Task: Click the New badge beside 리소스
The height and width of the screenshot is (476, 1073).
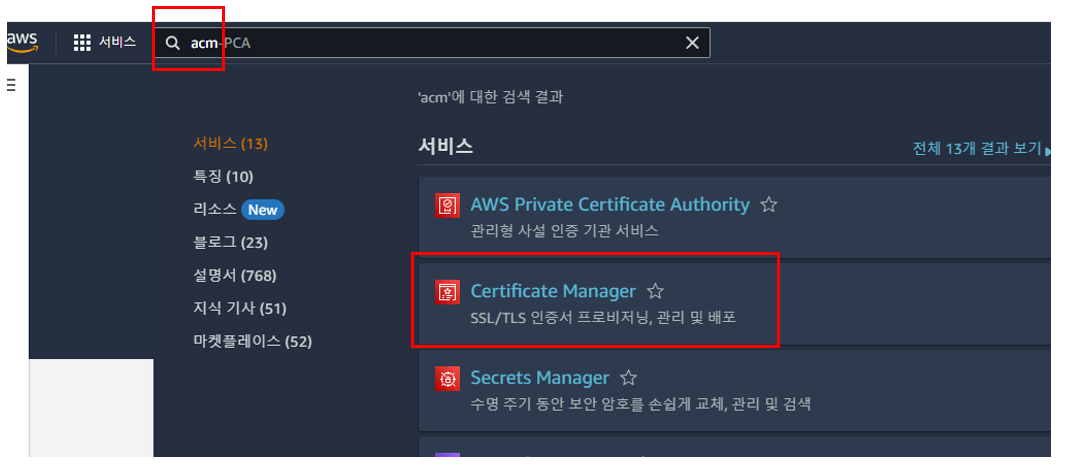Action: (x=262, y=210)
